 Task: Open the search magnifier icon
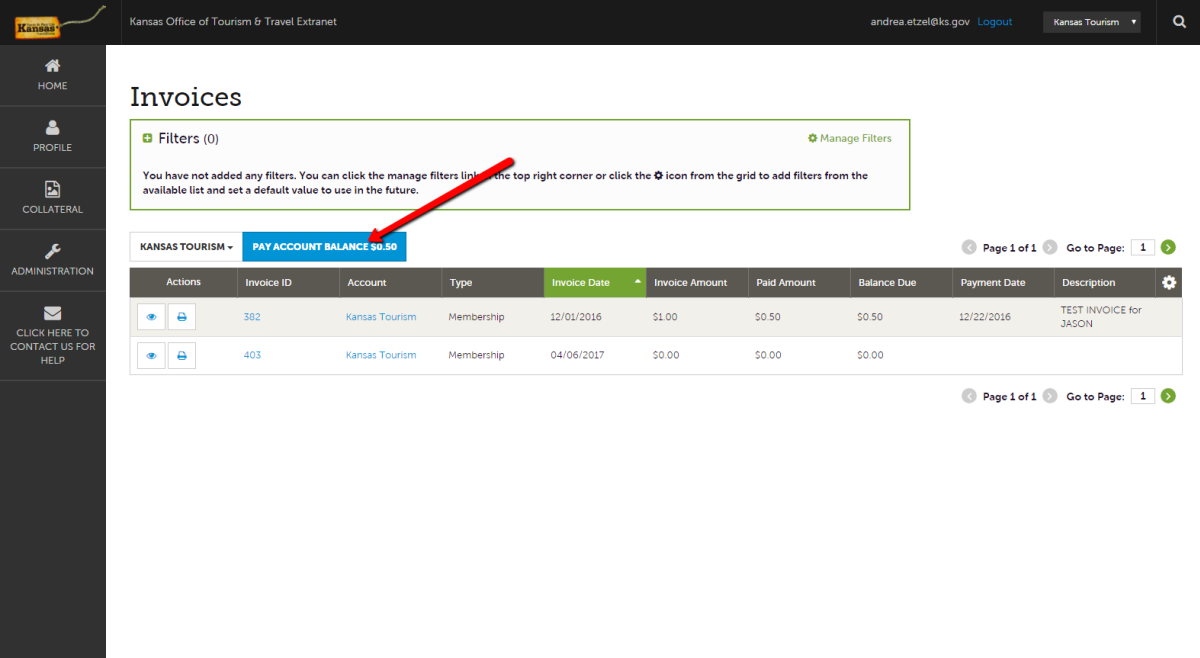pos(1178,22)
